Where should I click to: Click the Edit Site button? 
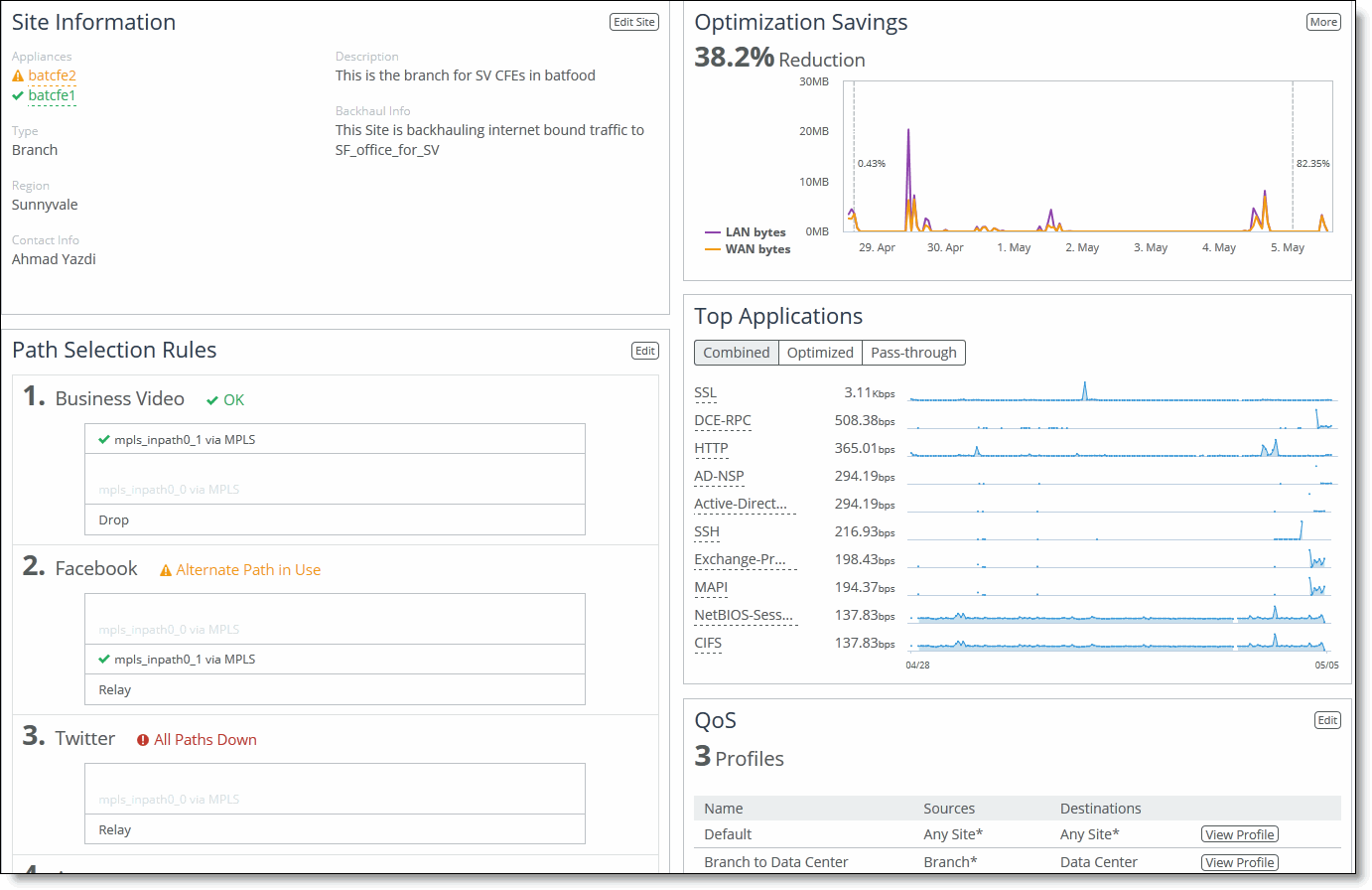[633, 22]
